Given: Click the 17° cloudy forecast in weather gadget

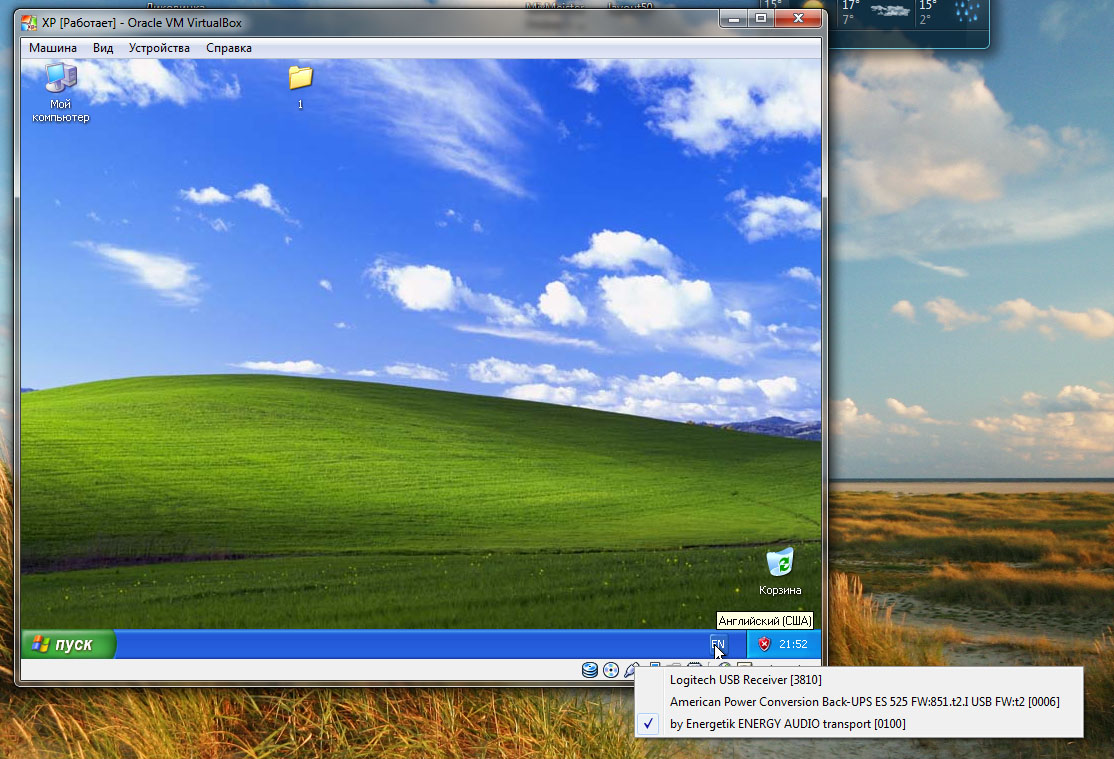Looking at the screenshot, I should [x=876, y=13].
